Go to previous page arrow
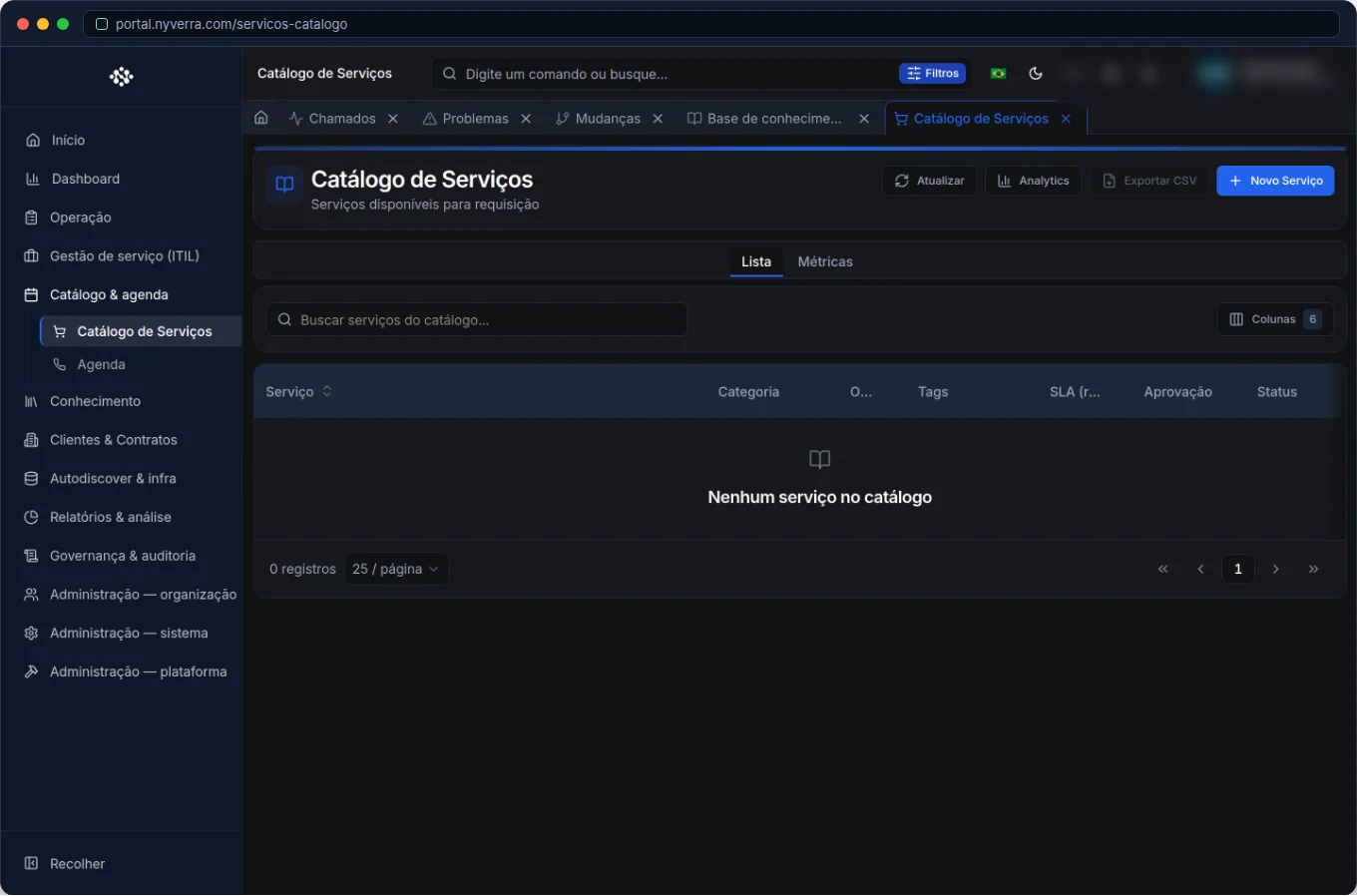This screenshot has height=896, width=1357. [x=1200, y=569]
